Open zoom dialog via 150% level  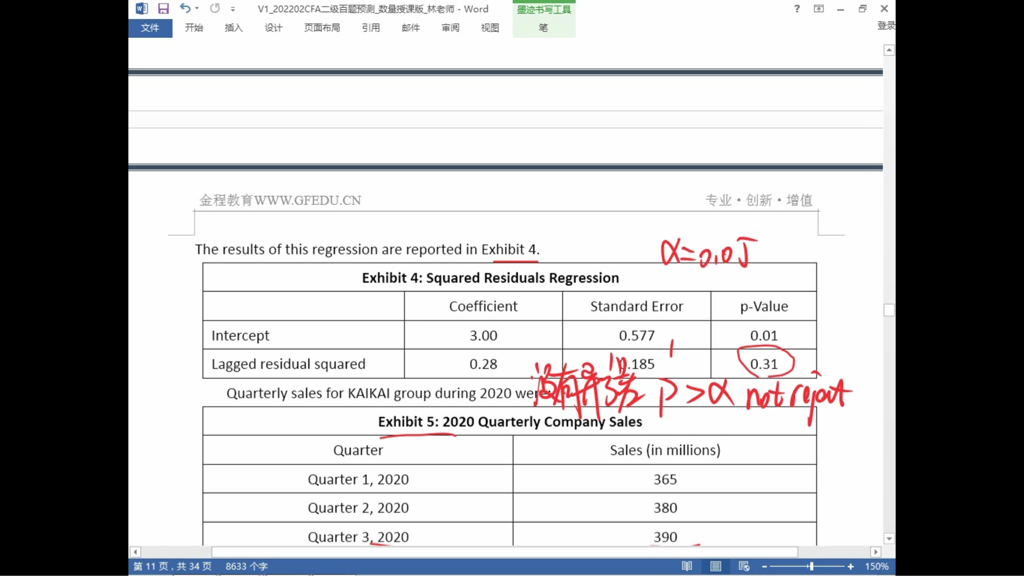(876, 566)
